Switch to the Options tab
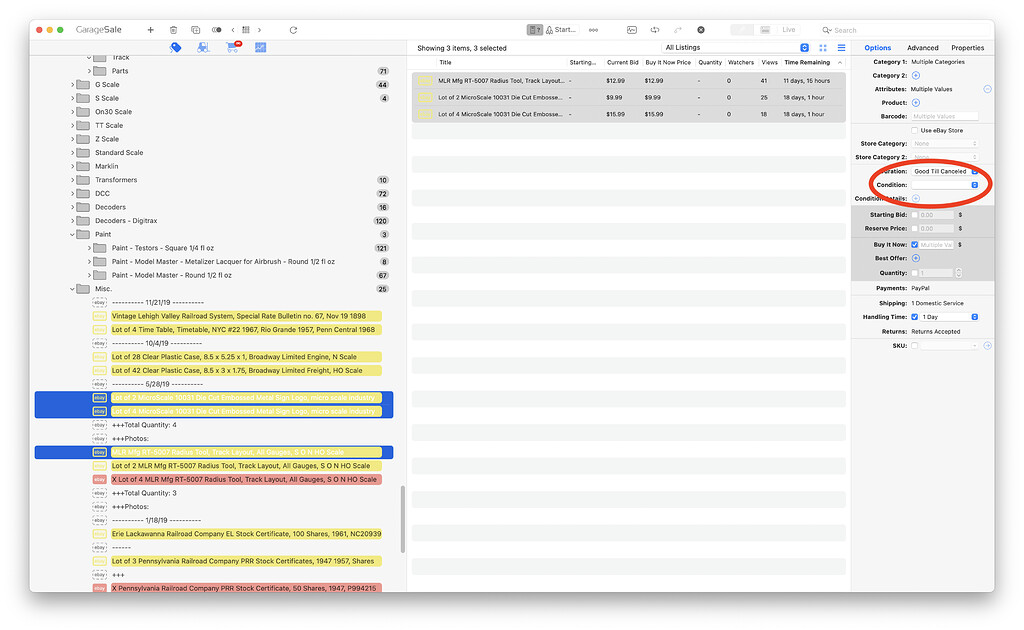The height and width of the screenshot is (630, 1024). pos(877,48)
